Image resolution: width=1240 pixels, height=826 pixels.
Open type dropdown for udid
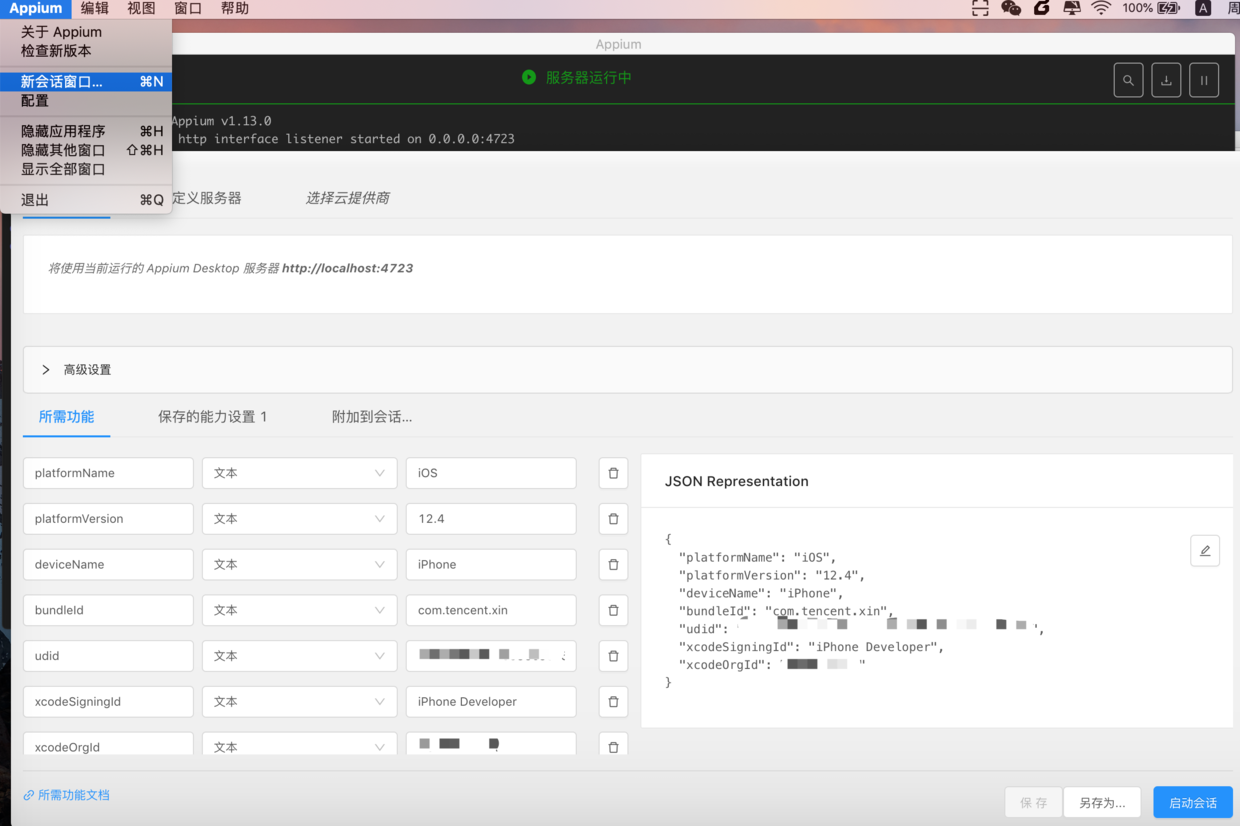(300, 656)
